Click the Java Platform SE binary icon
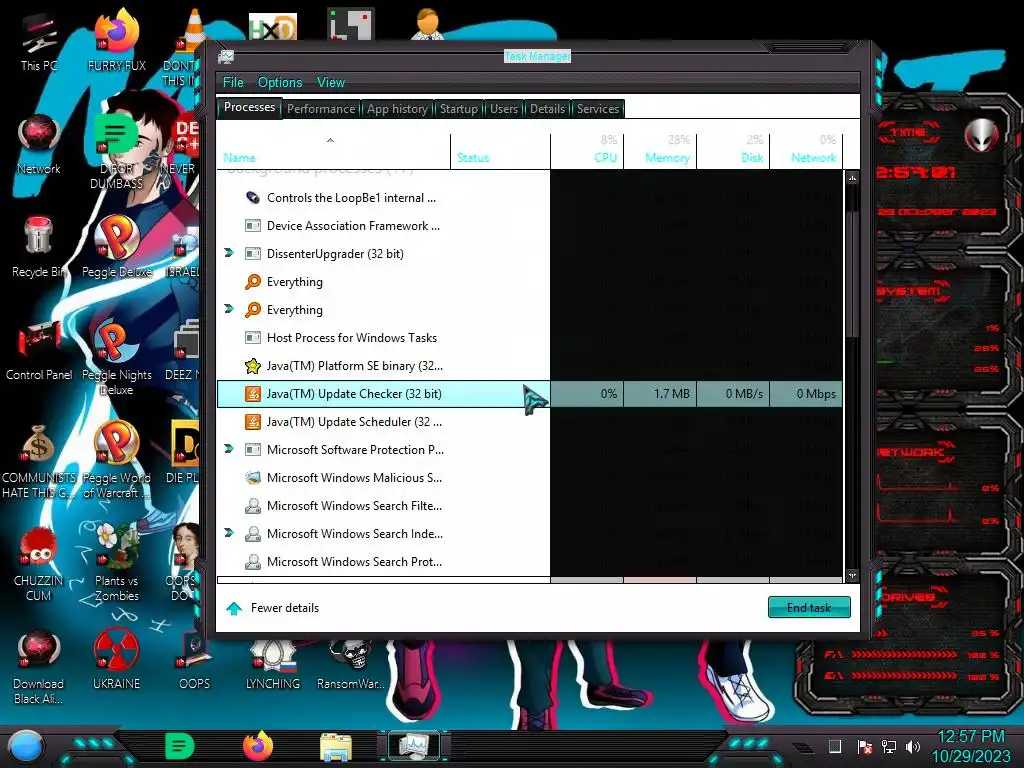The image size is (1024, 768). point(253,366)
